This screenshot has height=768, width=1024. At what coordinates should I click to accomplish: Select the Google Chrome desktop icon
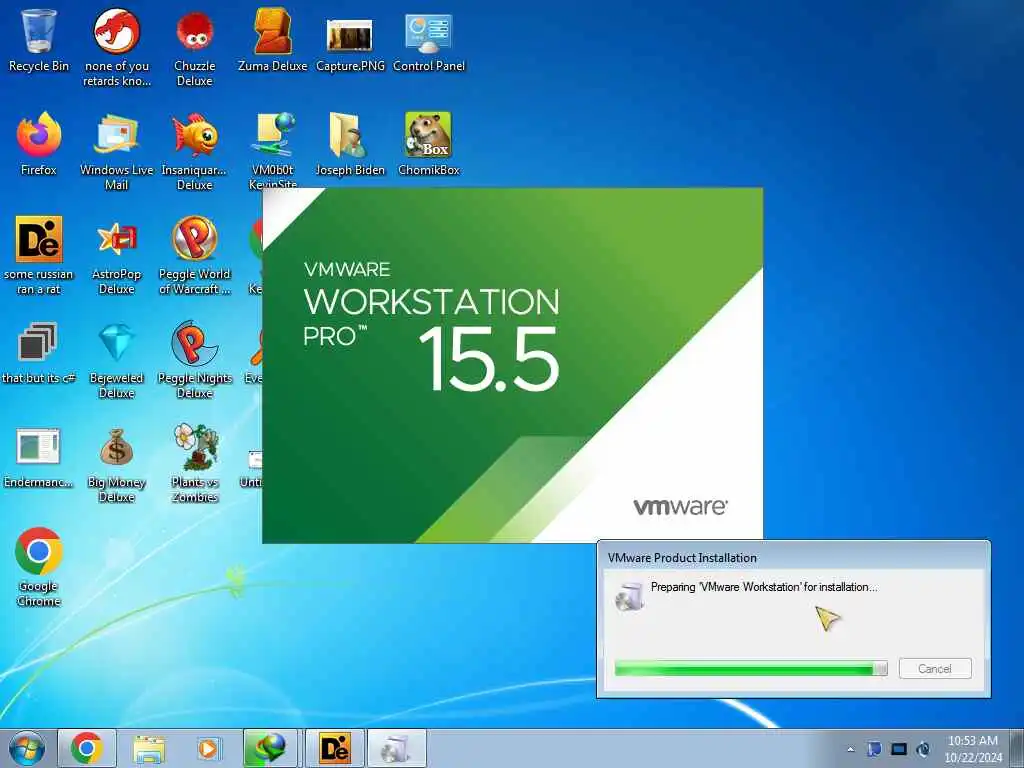tap(39, 566)
